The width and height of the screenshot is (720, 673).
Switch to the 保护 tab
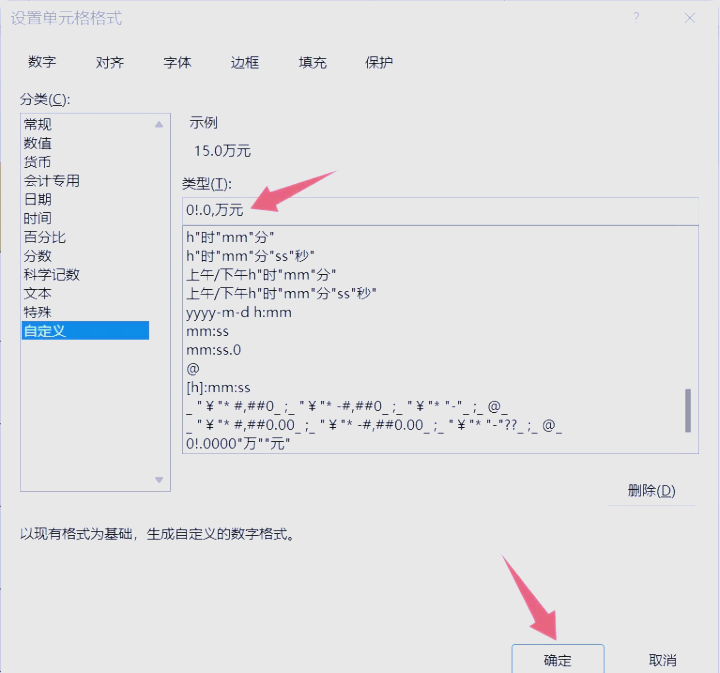pyautogui.click(x=379, y=62)
